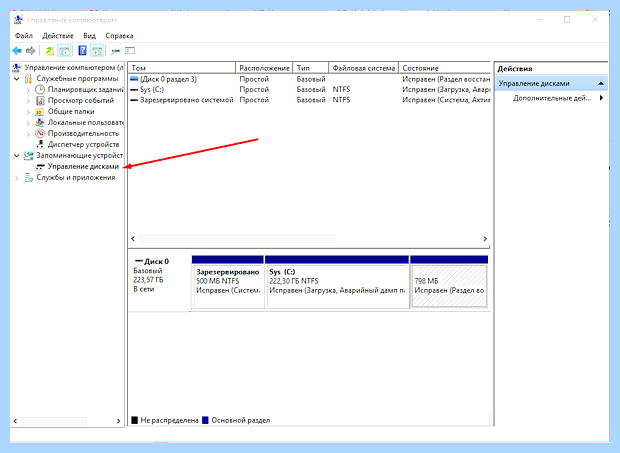Click the last toolbar list-view icon
Image resolution: width=620 pixels, height=453 pixels.
(130, 51)
